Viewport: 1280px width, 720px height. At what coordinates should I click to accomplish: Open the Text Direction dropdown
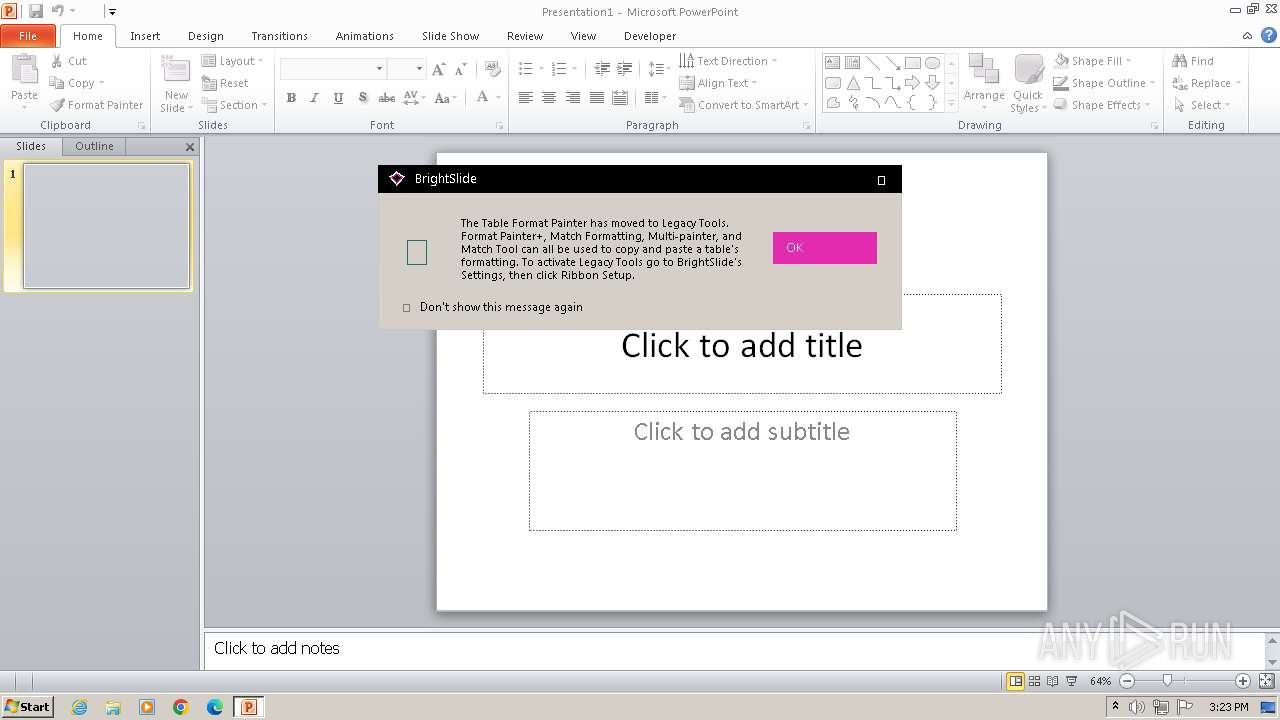pos(728,61)
